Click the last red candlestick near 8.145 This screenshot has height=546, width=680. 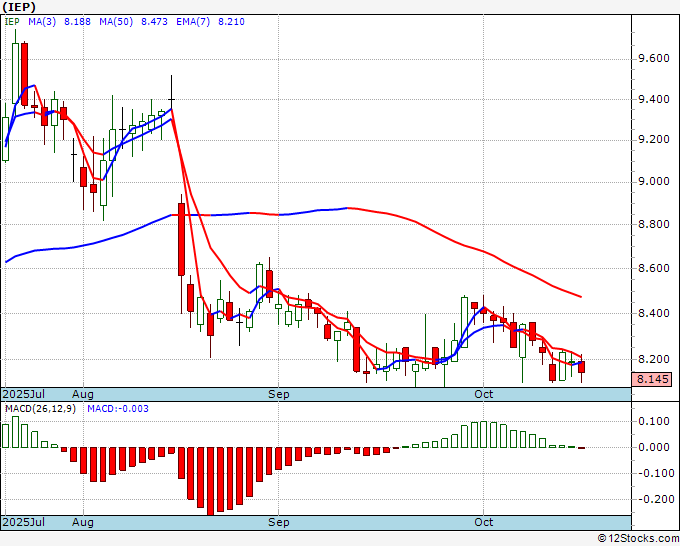click(582, 367)
